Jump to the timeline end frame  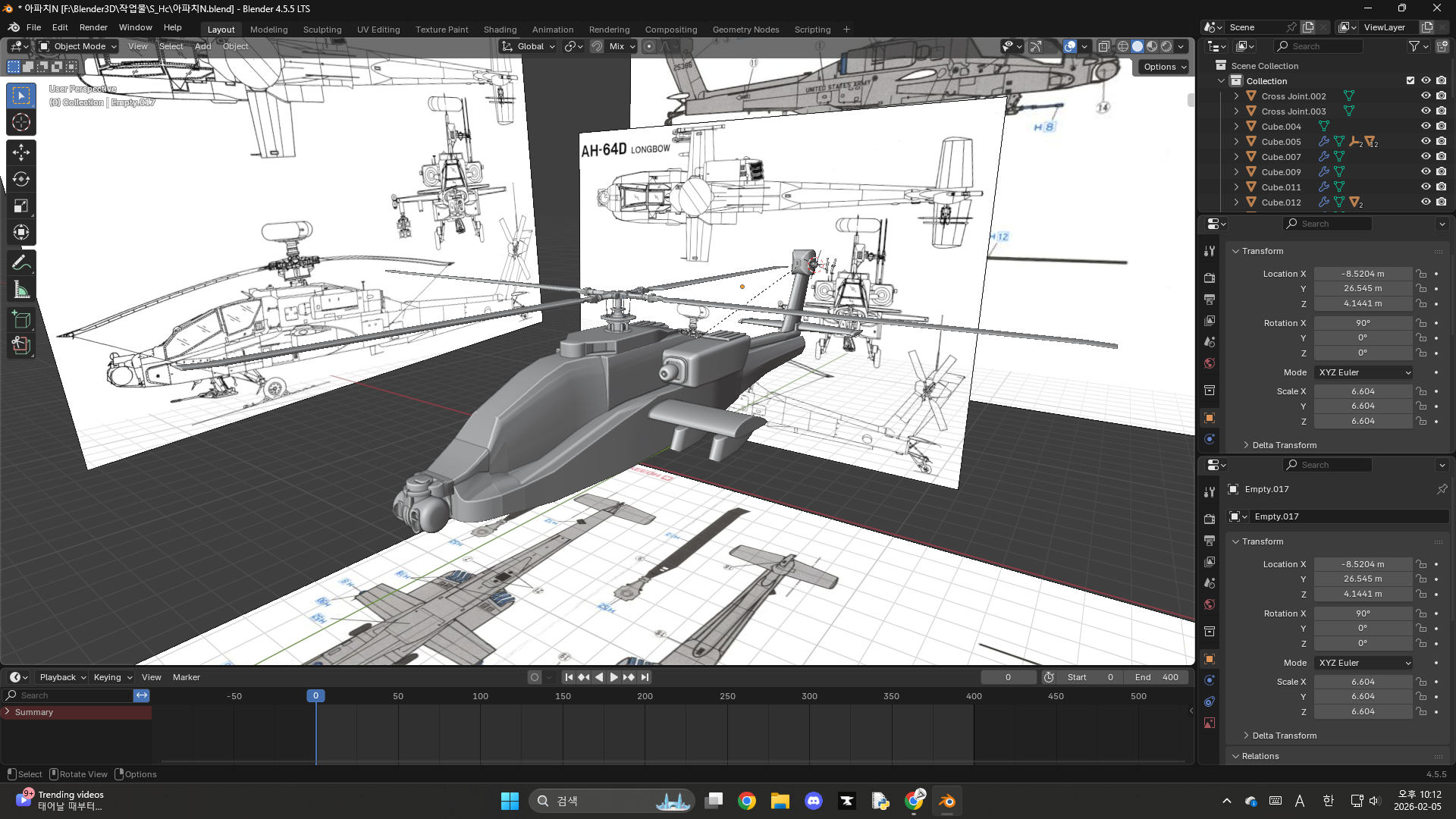point(645,677)
